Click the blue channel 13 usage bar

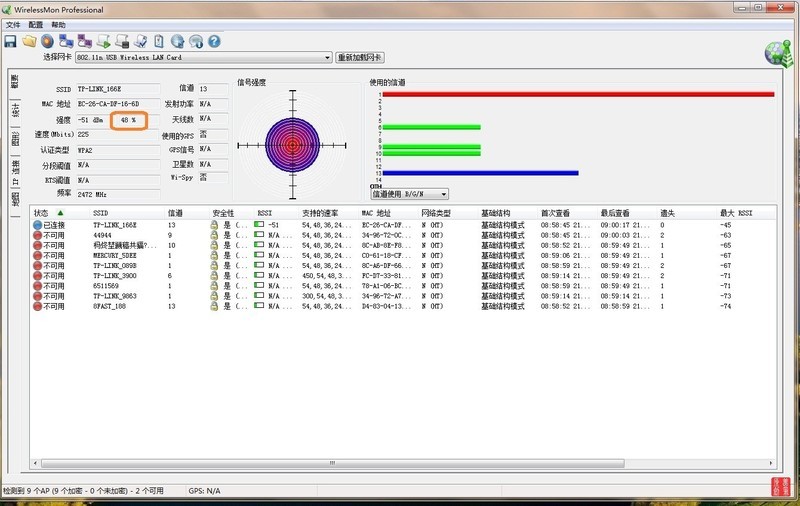480,173
